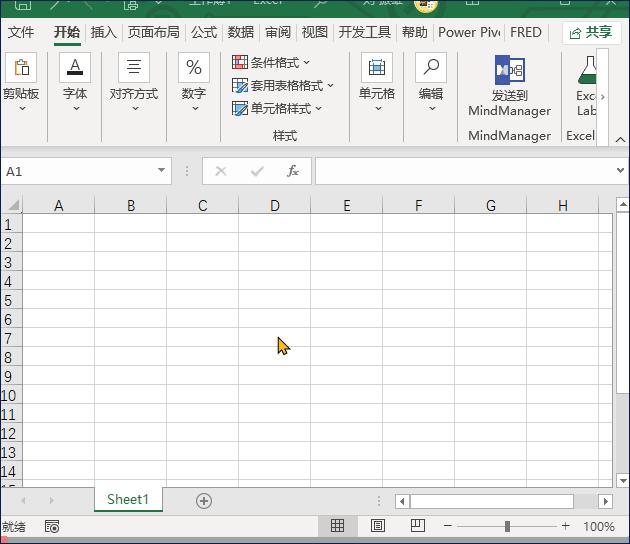Open the File (文件) tab
Image resolution: width=630 pixels, height=544 pixels.
(21, 32)
